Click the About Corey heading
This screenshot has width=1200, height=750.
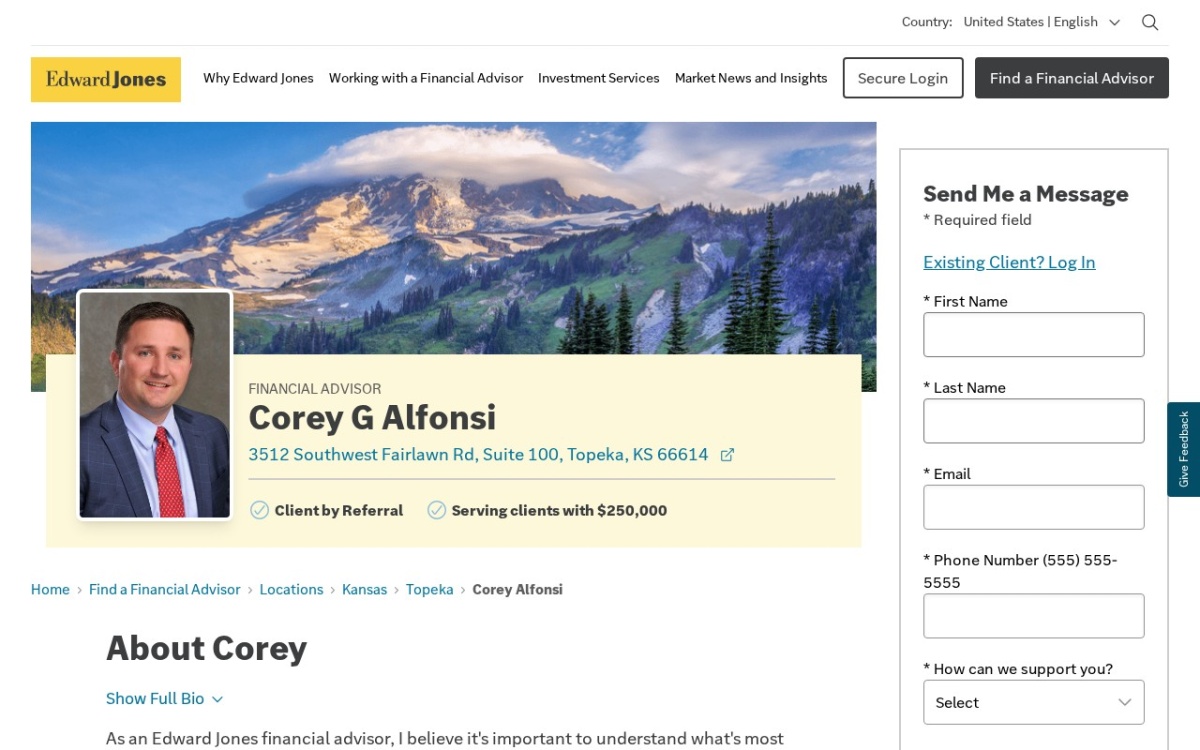(206, 648)
